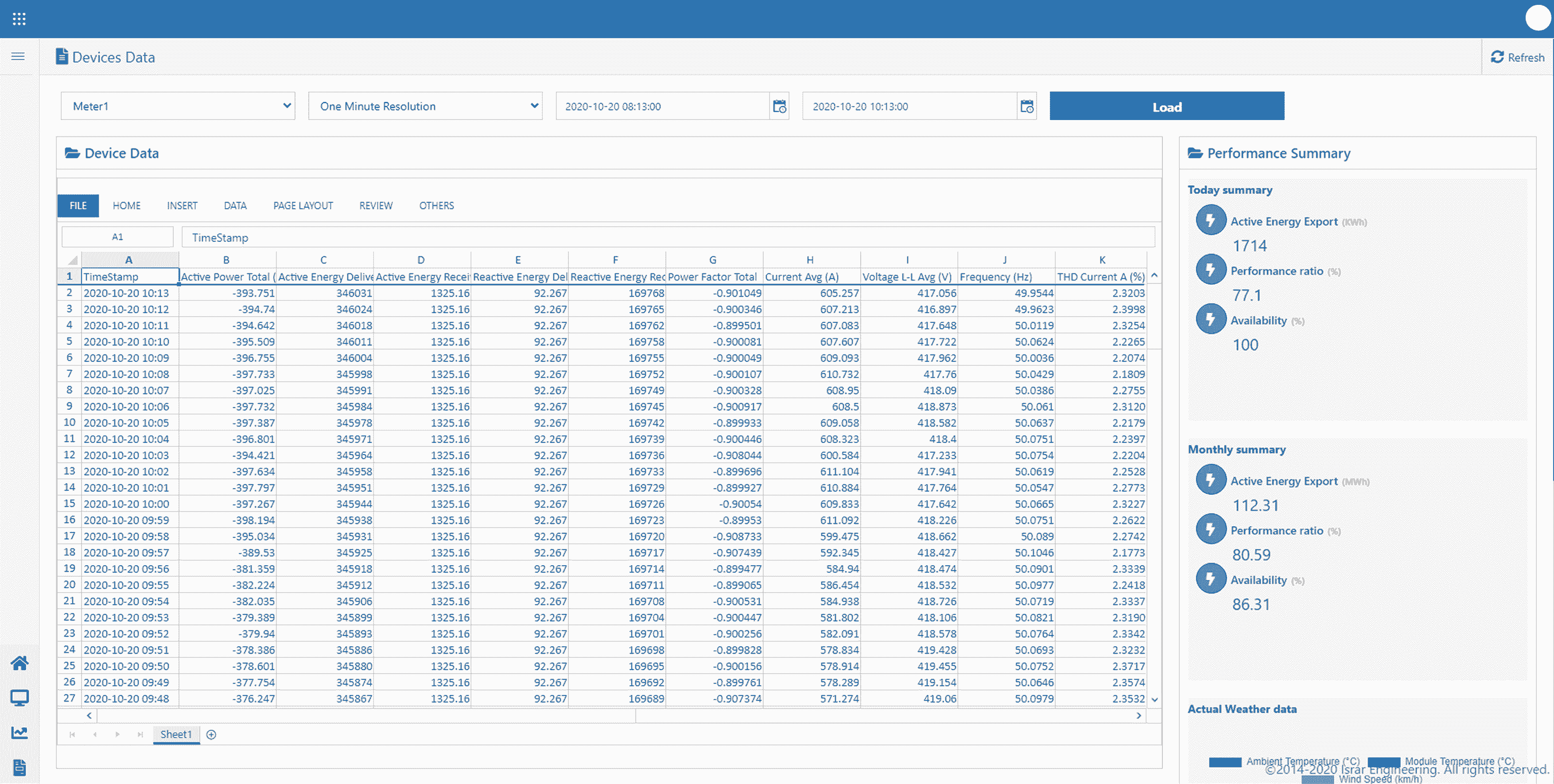Open the apps grid launcher icon
Viewport: 1554px width, 784px height.
click(19, 19)
